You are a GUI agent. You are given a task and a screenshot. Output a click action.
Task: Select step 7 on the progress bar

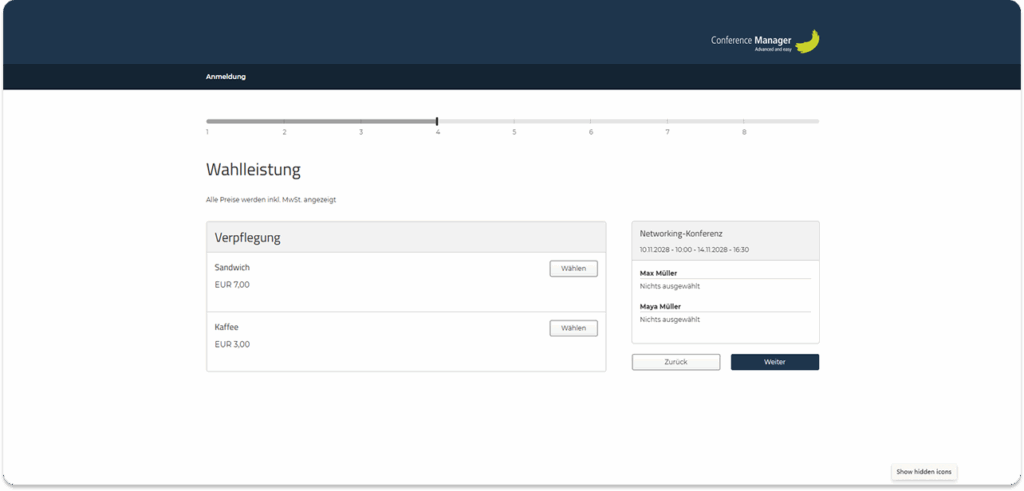coord(667,132)
